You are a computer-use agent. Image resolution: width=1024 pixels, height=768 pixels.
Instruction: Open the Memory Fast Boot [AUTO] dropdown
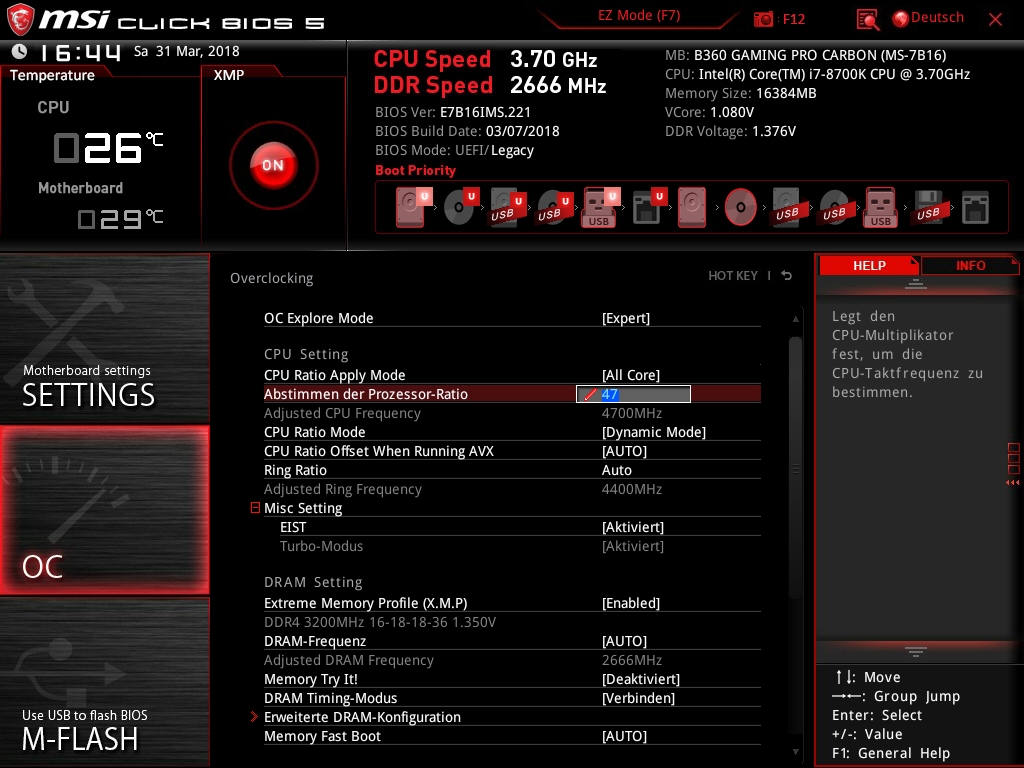pyautogui.click(x=624, y=736)
